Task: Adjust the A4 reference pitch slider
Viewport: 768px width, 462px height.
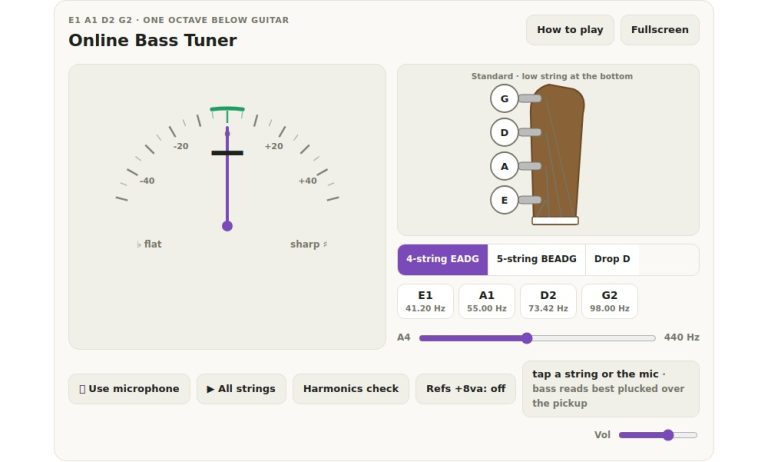Action: pyautogui.click(x=537, y=338)
